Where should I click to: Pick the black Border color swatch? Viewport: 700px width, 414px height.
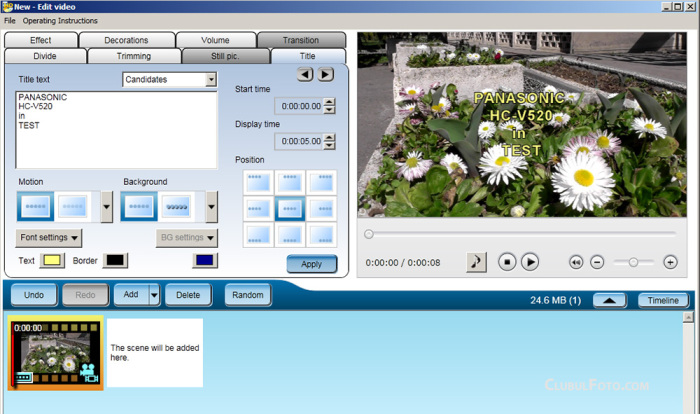point(115,260)
